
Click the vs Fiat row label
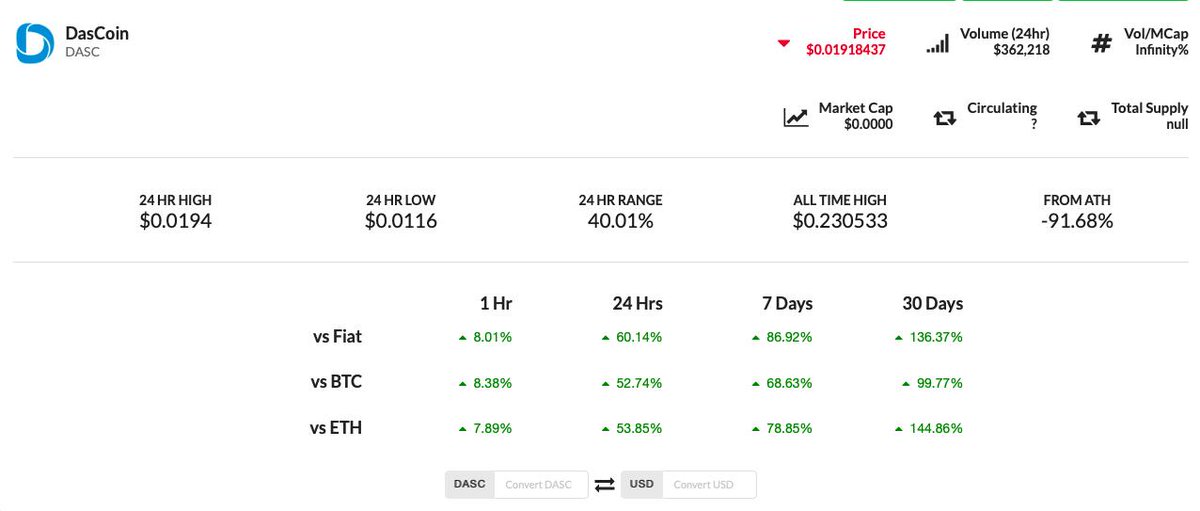click(x=337, y=337)
